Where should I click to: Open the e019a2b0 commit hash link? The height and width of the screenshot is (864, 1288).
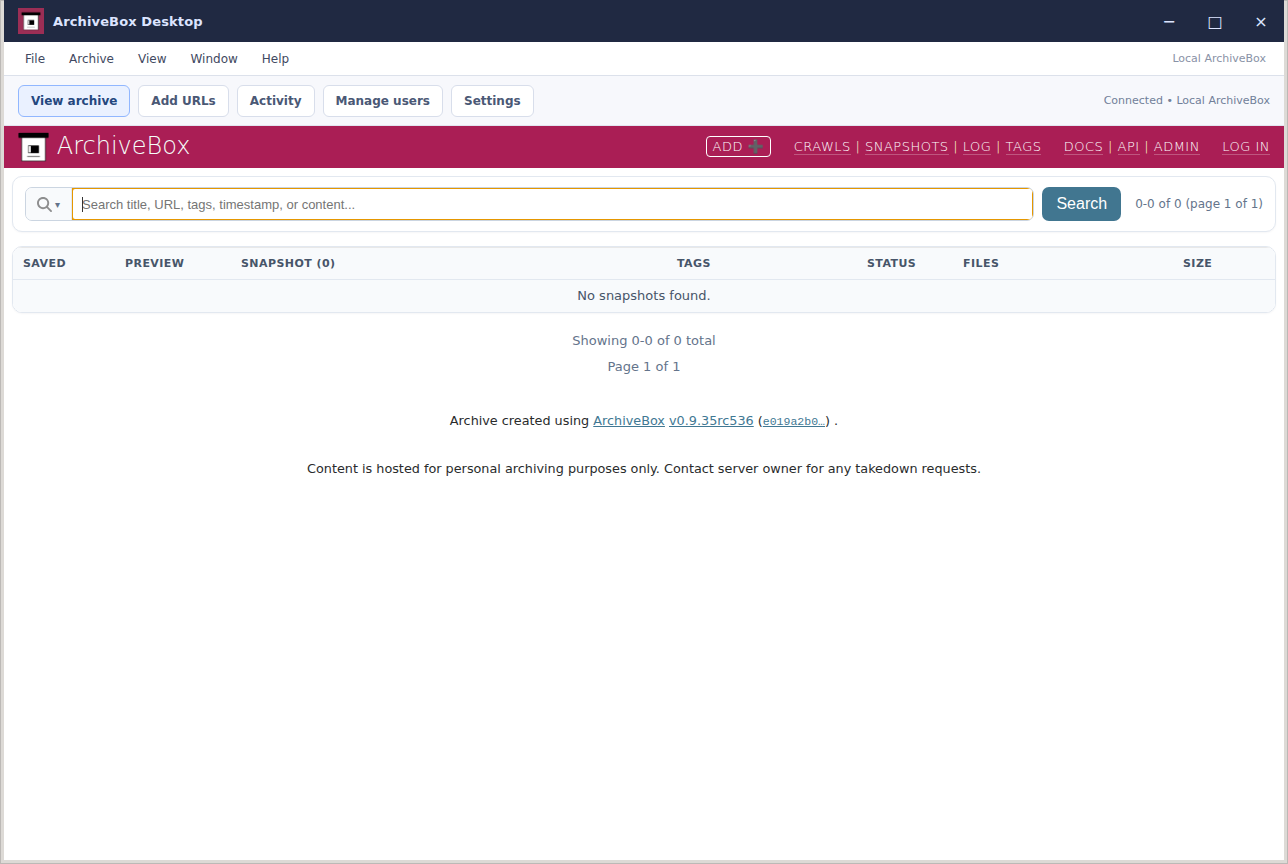click(x=794, y=422)
